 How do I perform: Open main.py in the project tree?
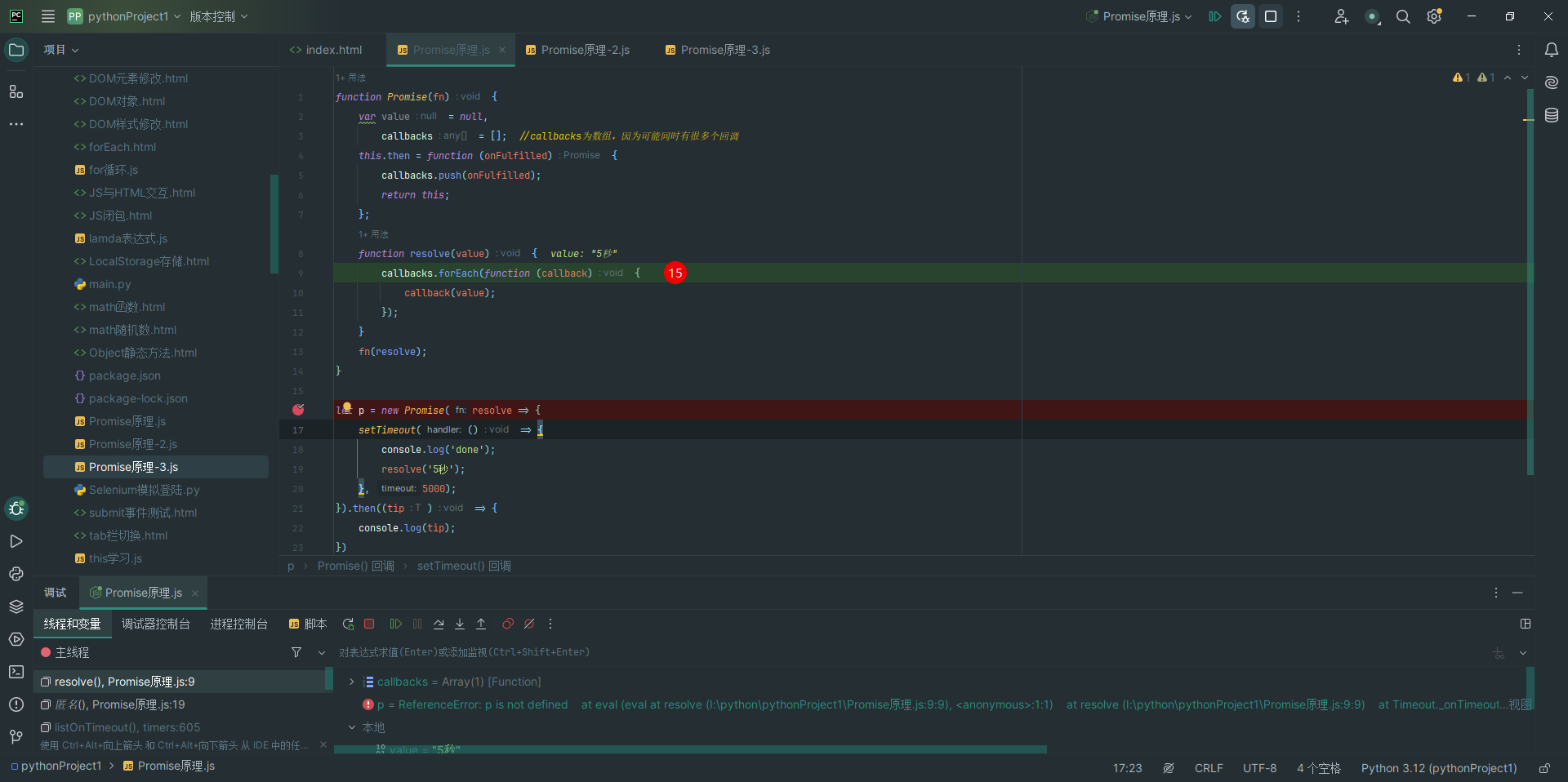pos(109,284)
